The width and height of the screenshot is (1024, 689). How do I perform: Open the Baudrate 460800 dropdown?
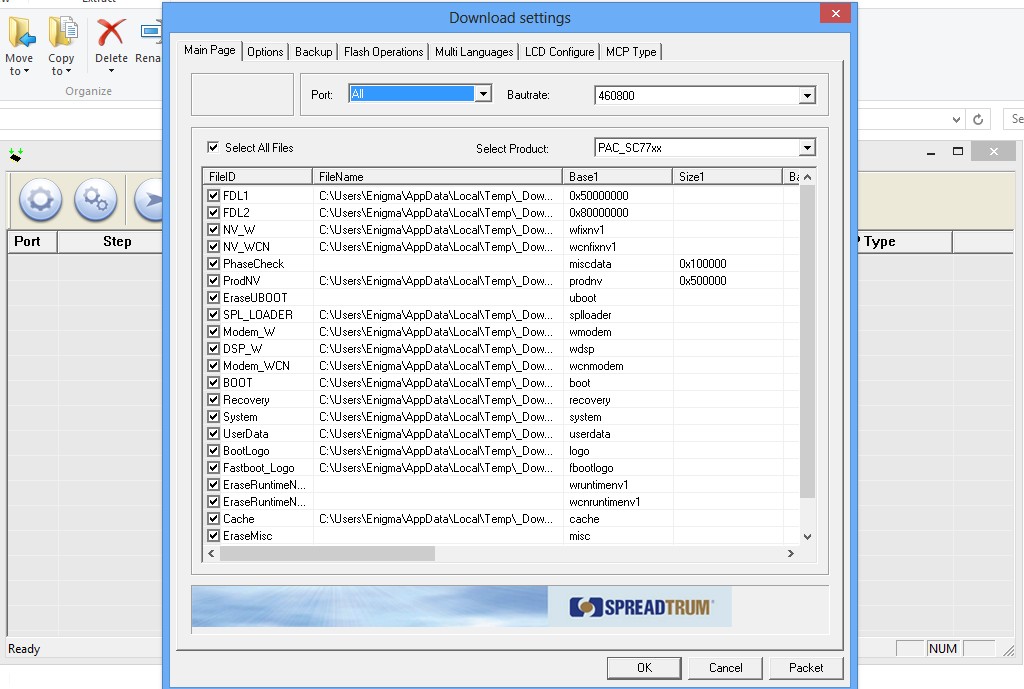(806, 96)
